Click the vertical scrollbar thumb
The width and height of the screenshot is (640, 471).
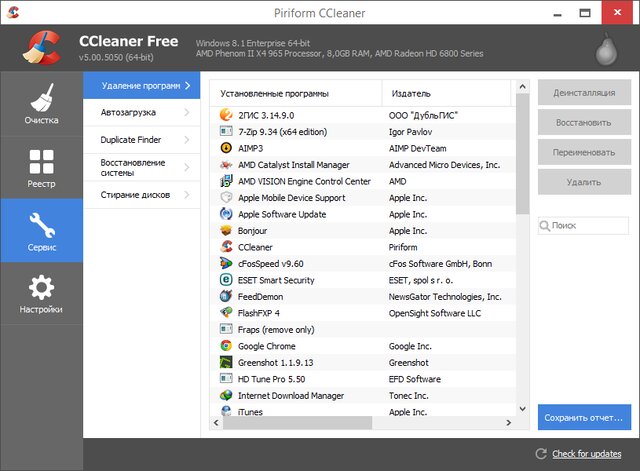(522, 154)
